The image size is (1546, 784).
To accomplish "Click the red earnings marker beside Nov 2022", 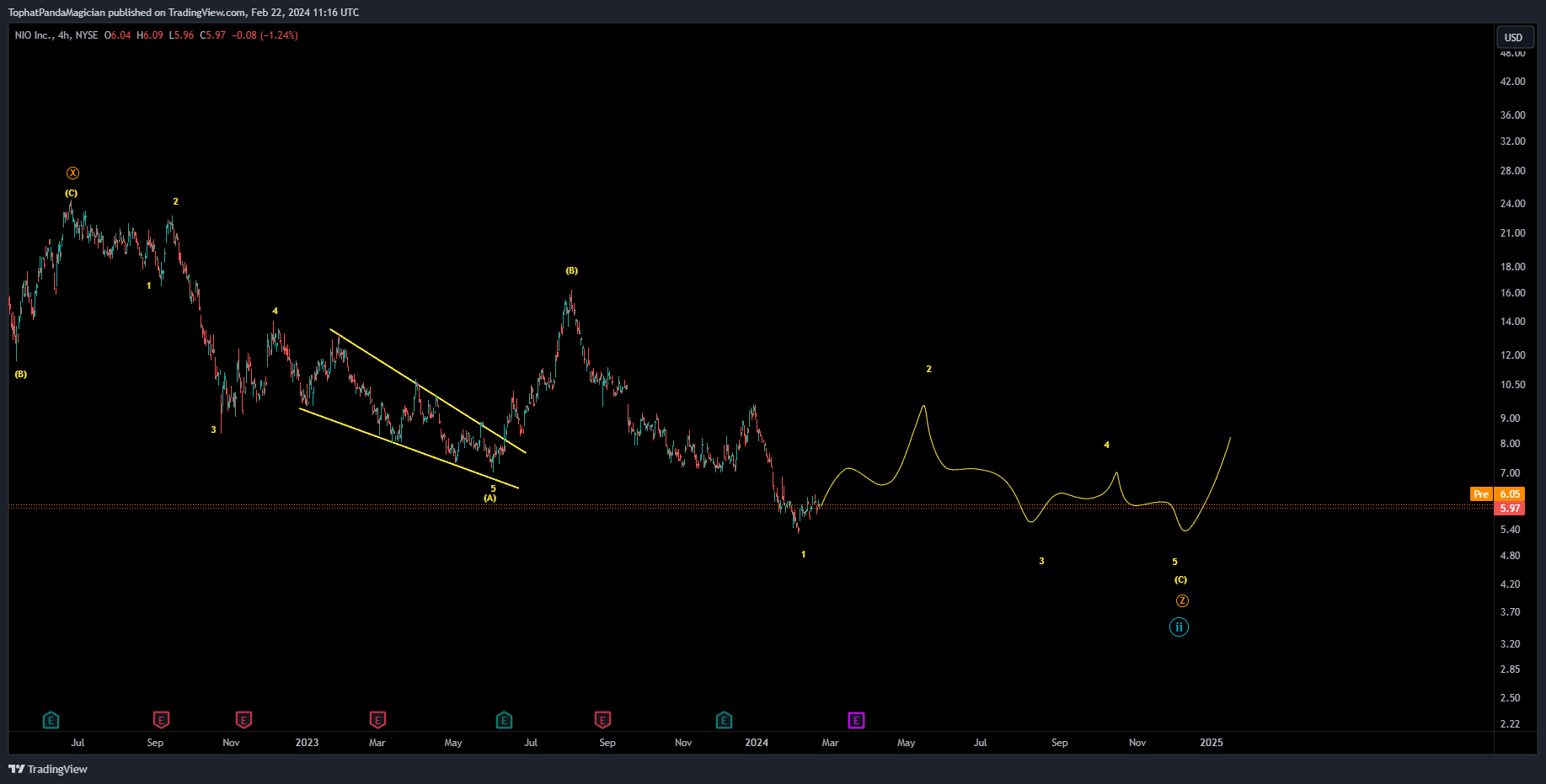I will tap(243, 720).
